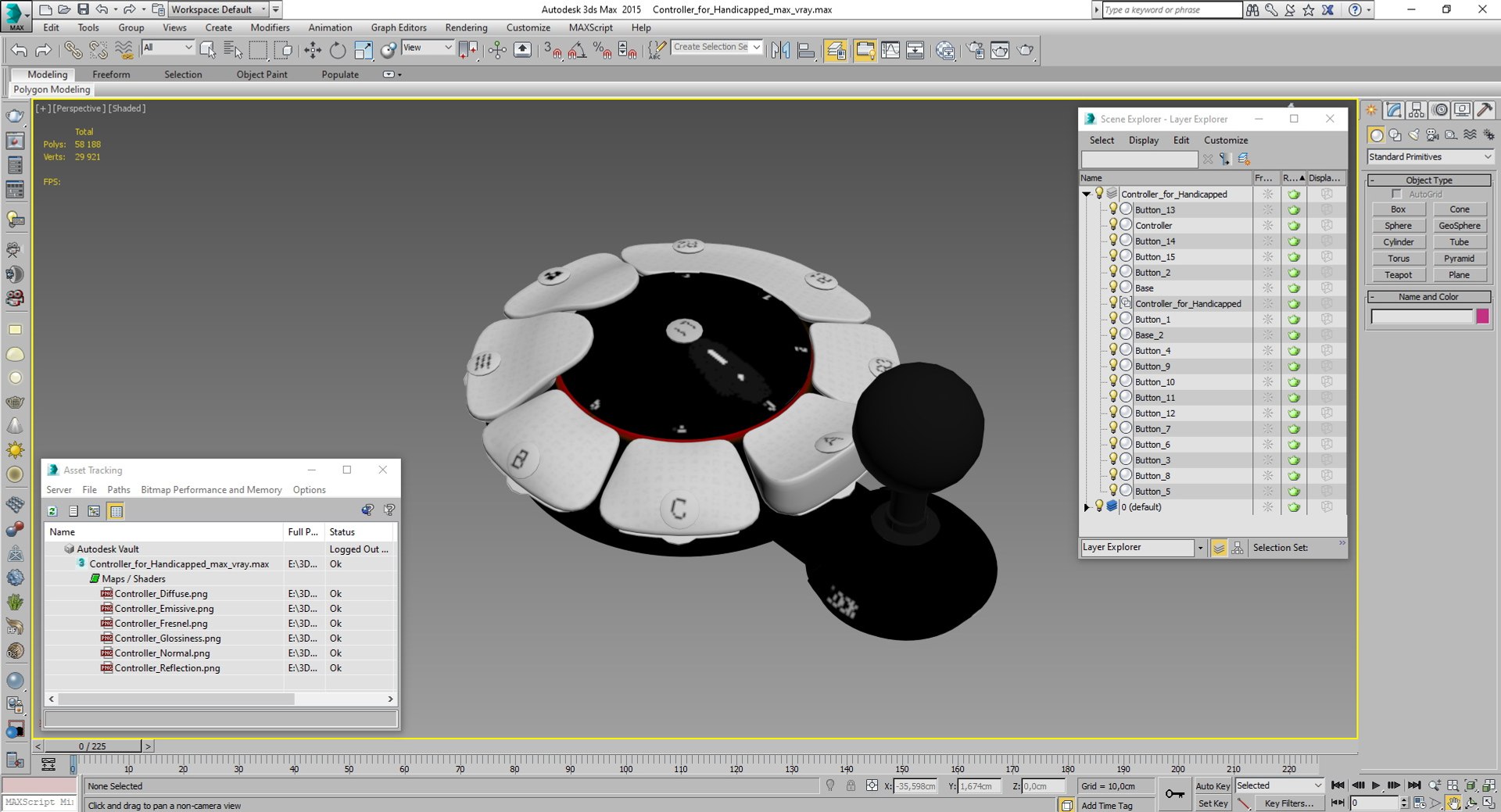
Task: Open Display menu in Scene Explorer
Action: pos(1143,141)
